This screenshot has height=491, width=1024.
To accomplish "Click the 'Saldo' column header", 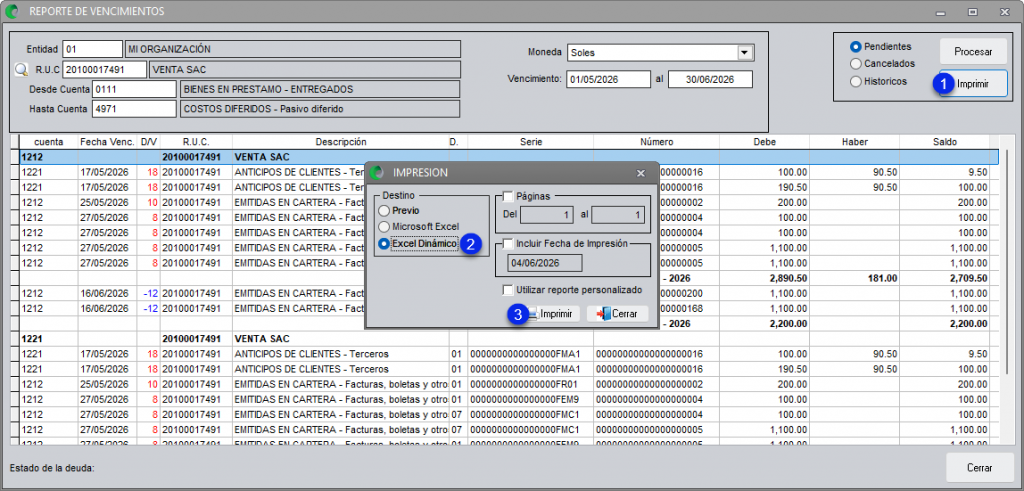I will pos(944,142).
